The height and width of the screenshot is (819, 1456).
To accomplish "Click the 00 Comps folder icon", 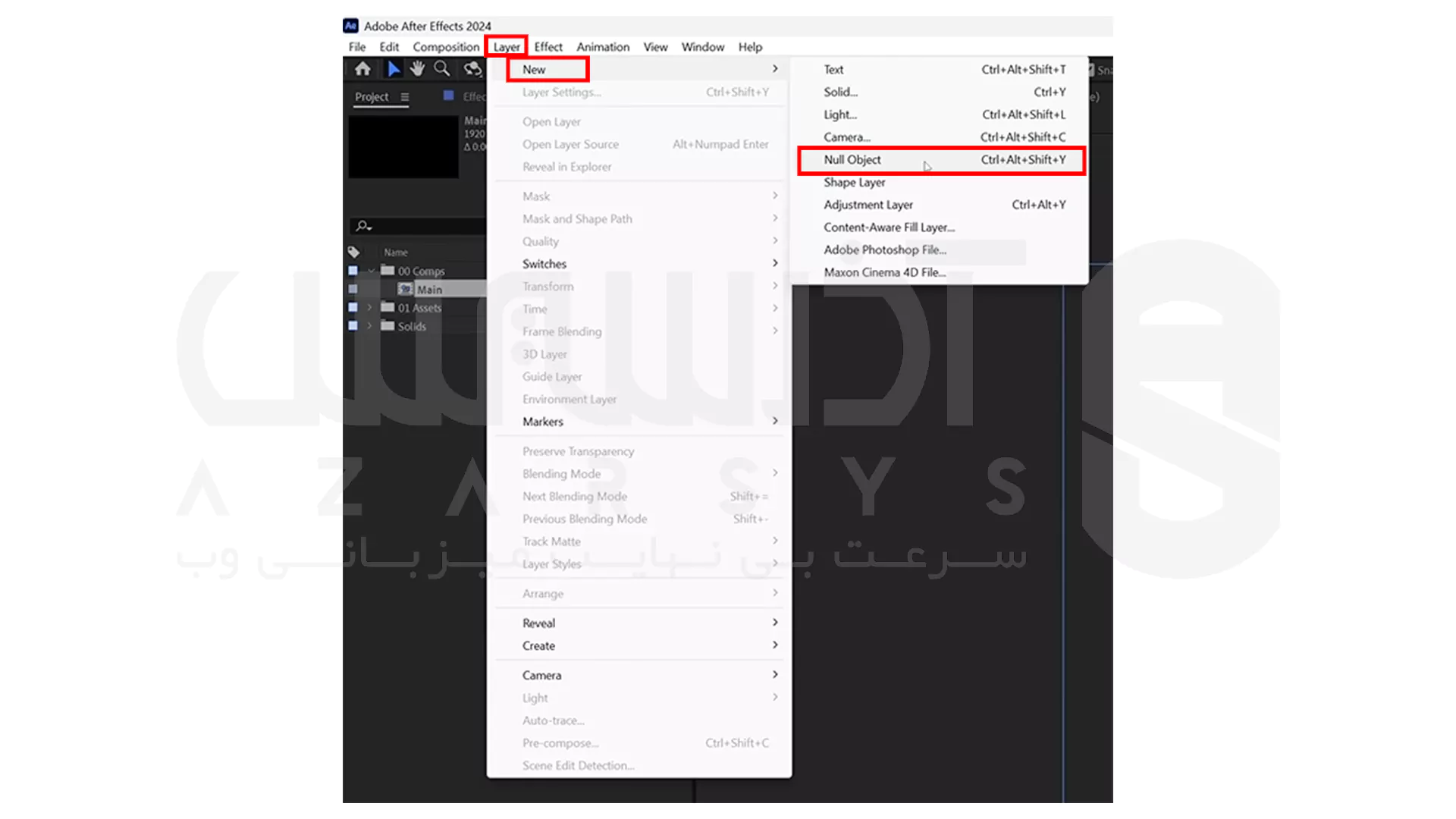I will coord(388,271).
